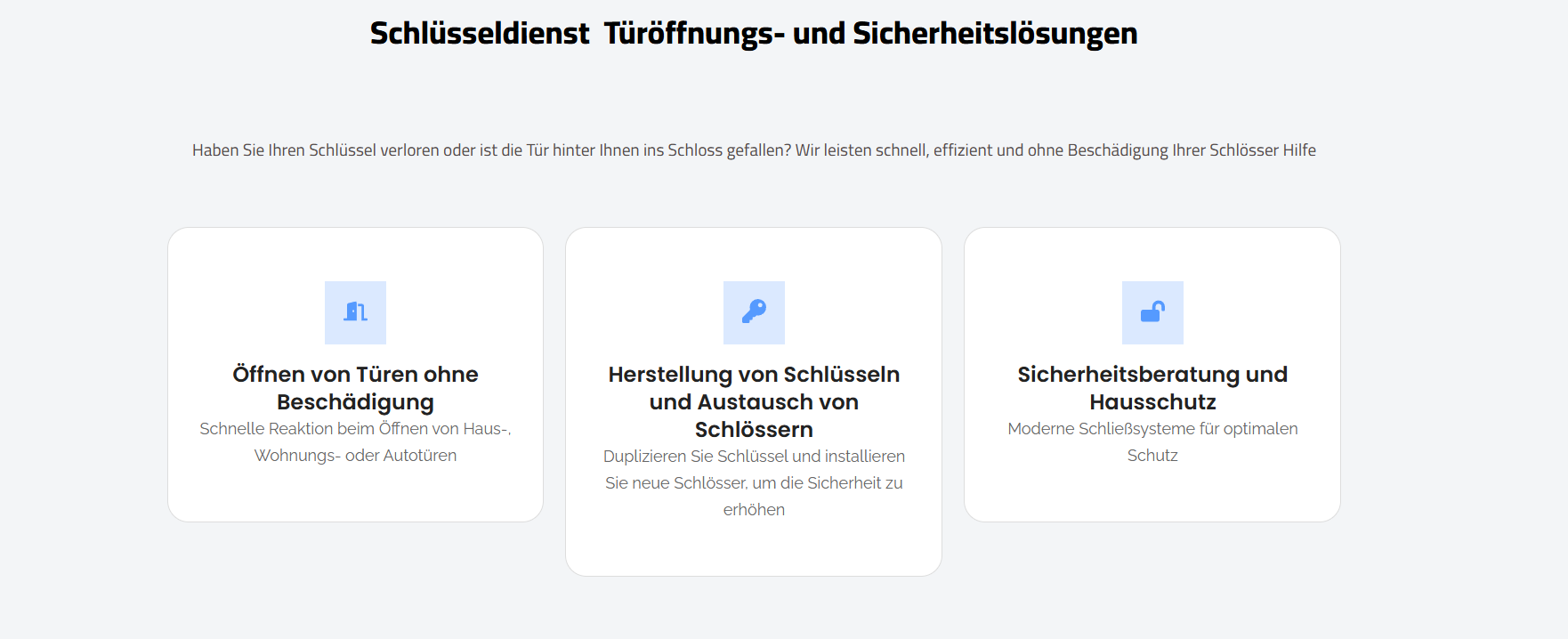
Task: Click the 'Duplizieren Sie Schlüssel' description text
Action: 754,483
